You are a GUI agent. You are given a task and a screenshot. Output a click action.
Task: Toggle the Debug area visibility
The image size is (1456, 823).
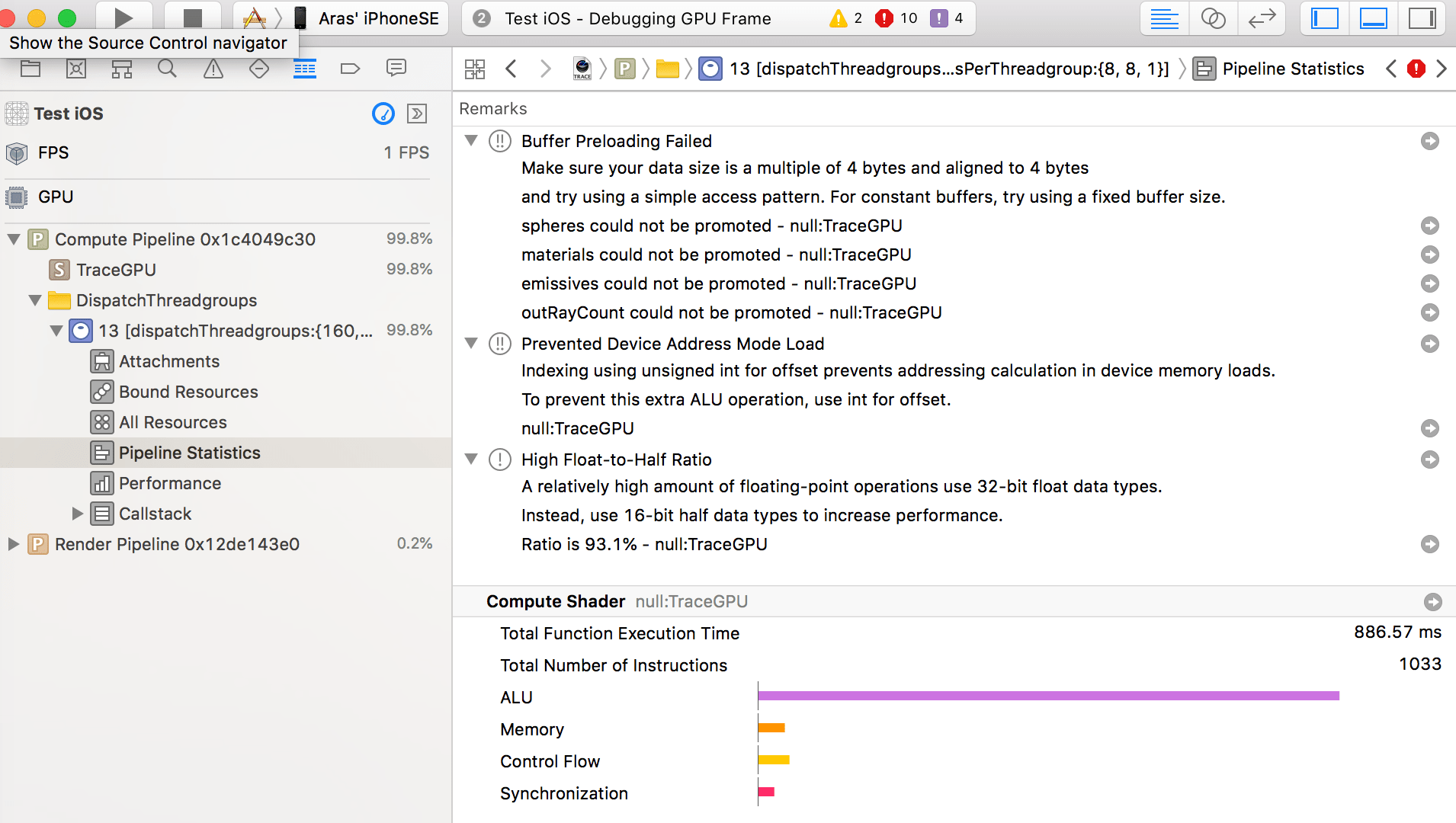pyautogui.click(x=1374, y=18)
